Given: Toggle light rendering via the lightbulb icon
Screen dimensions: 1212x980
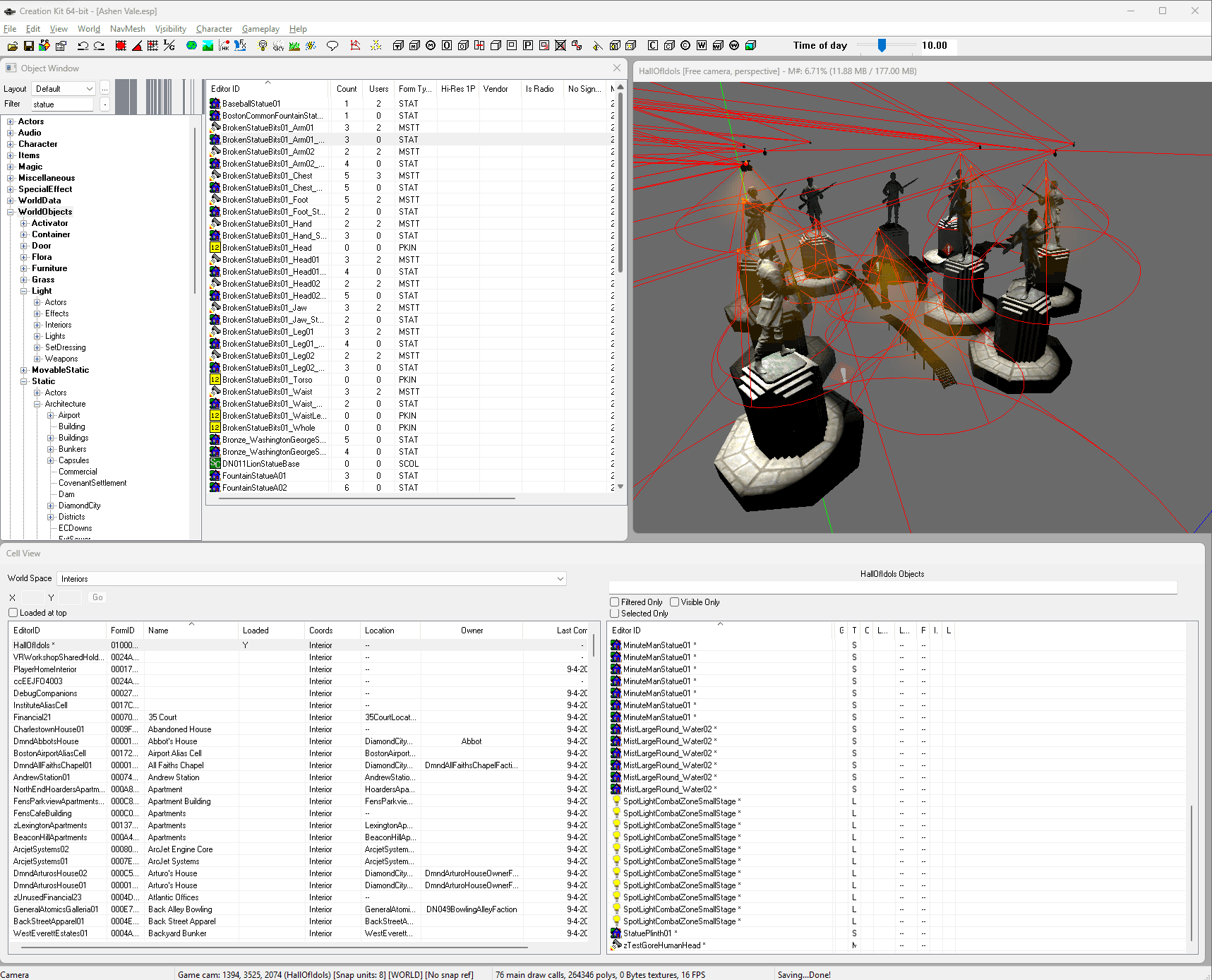Looking at the screenshot, I should point(262,45).
